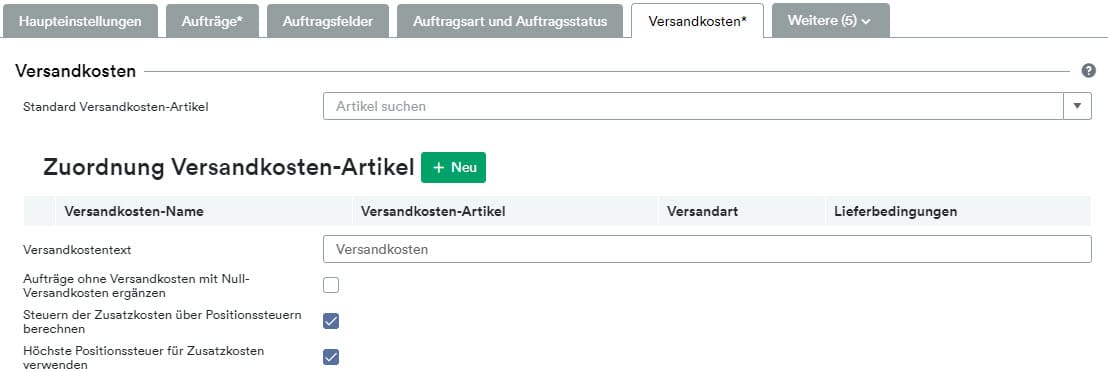1108x372 pixels.
Task: Select the active Versandkosten tab
Action: (x=697, y=21)
